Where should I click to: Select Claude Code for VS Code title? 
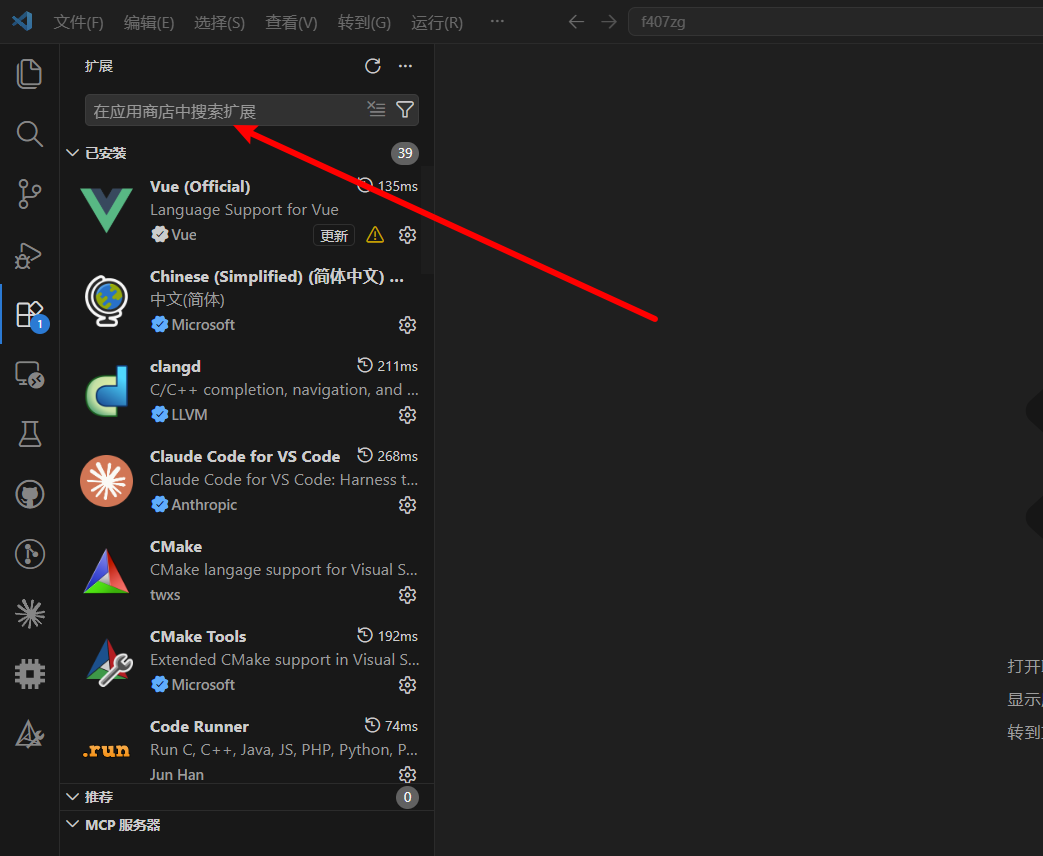[245, 456]
